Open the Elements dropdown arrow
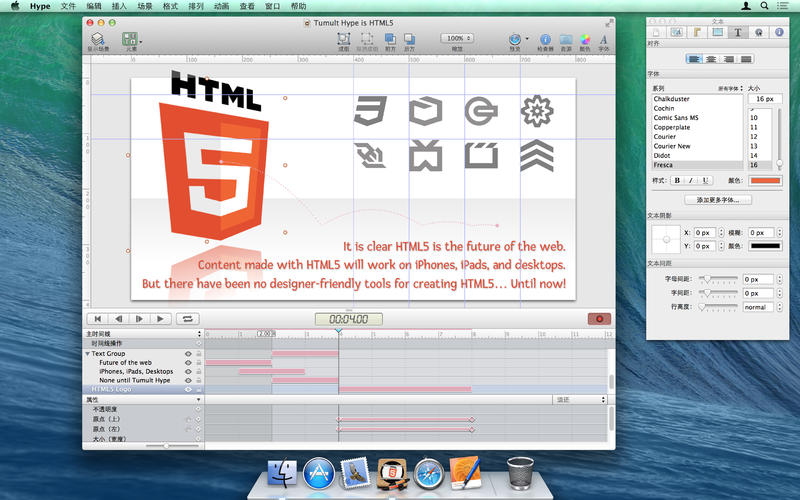The image size is (800, 500). pos(141,42)
